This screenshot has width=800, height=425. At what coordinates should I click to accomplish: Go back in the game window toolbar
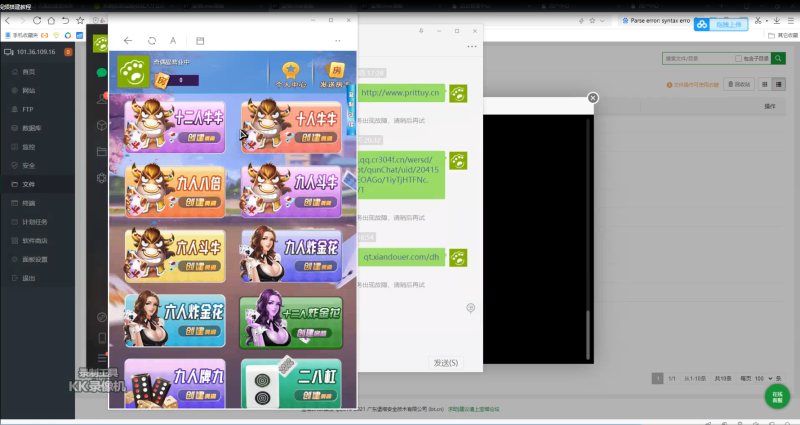[128, 41]
